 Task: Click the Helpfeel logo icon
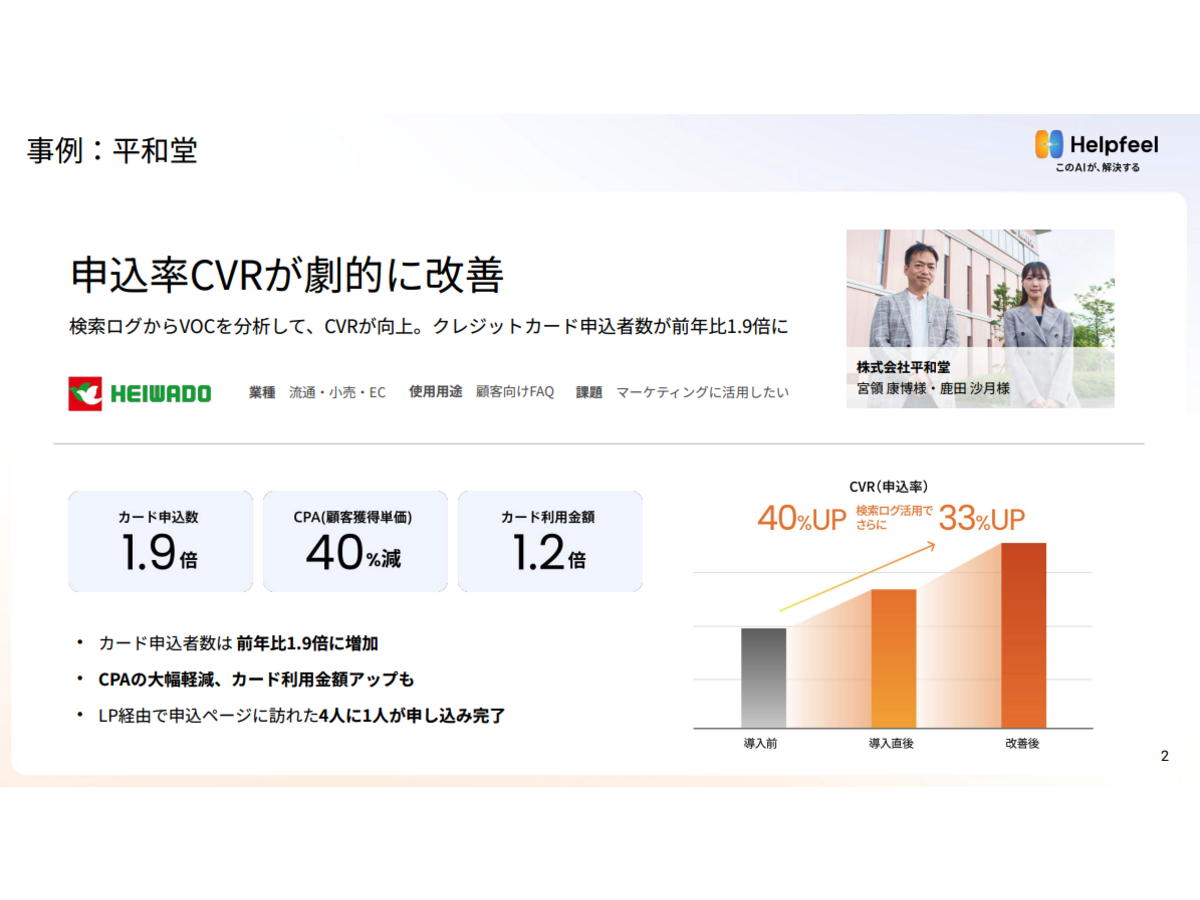point(1048,144)
